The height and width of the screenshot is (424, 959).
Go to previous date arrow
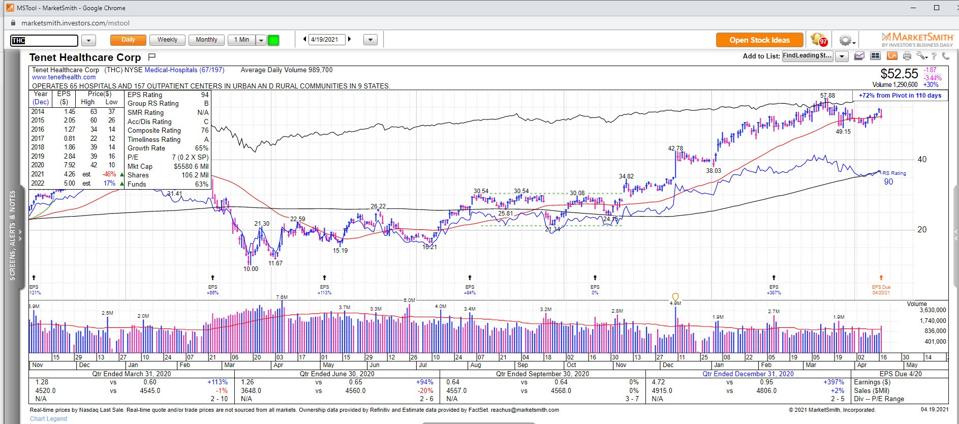[305, 40]
